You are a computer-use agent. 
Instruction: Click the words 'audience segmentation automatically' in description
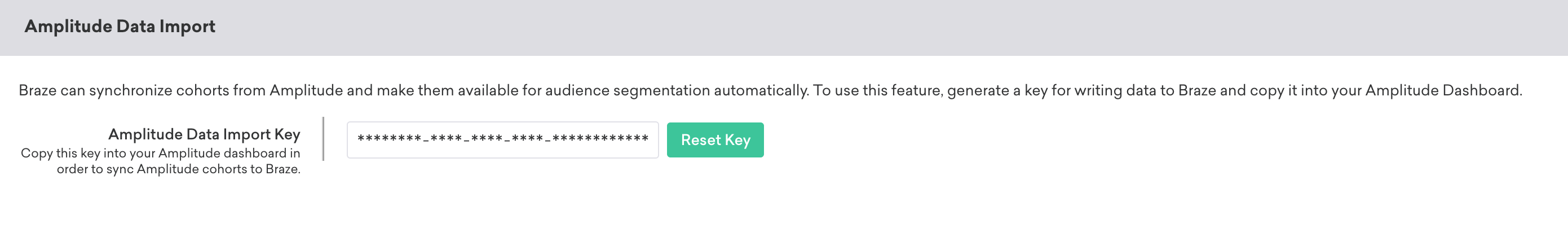[677, 90]
